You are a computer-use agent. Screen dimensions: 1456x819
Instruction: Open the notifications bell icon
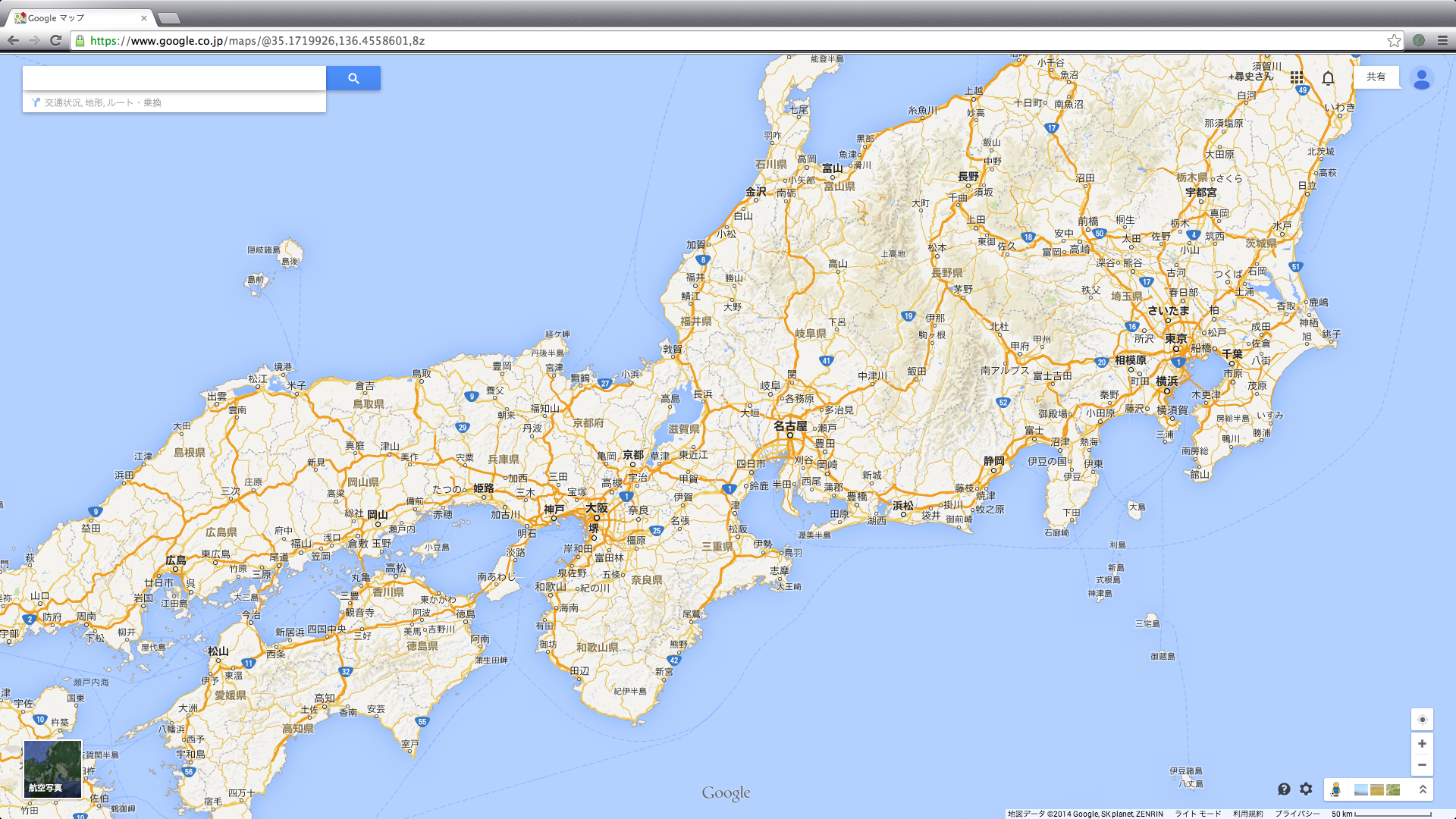tap(1328, 77)
